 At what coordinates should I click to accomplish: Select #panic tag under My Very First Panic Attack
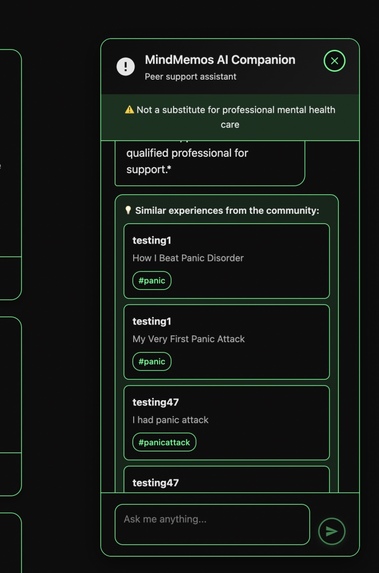[x=152, y=361]
